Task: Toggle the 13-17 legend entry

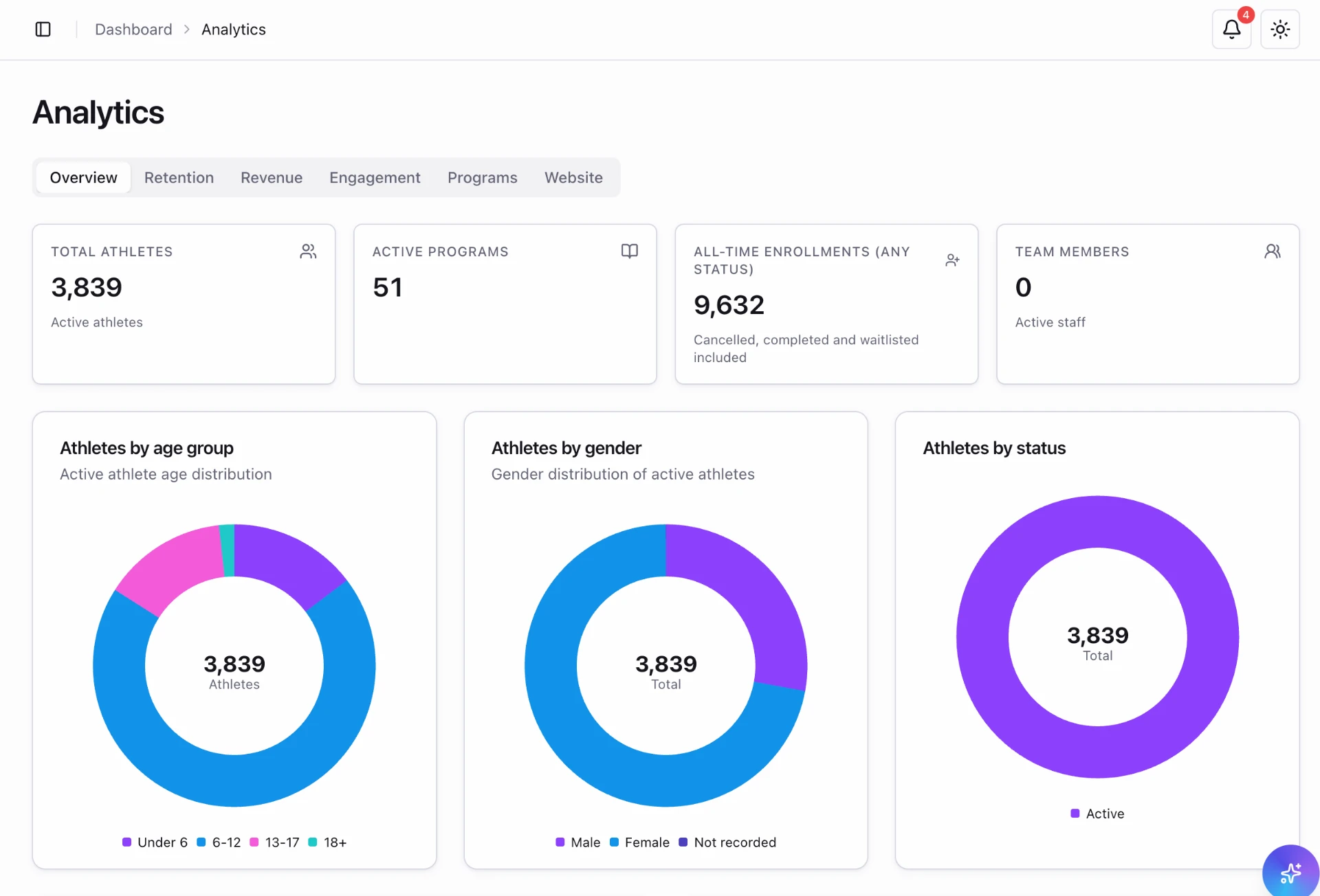Action: 274,842
